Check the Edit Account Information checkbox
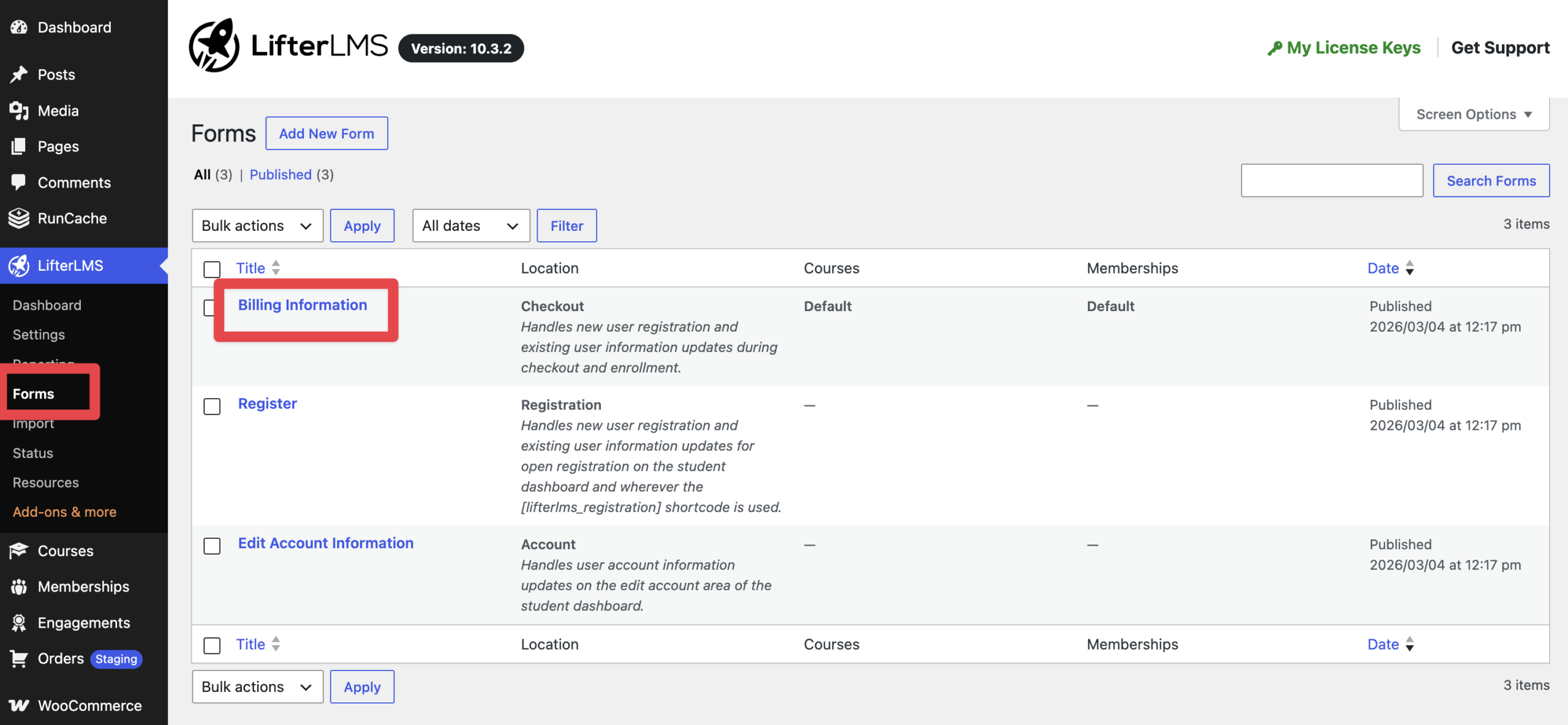The height and width of the screenshot is (725, 1568). click(212, 546)
